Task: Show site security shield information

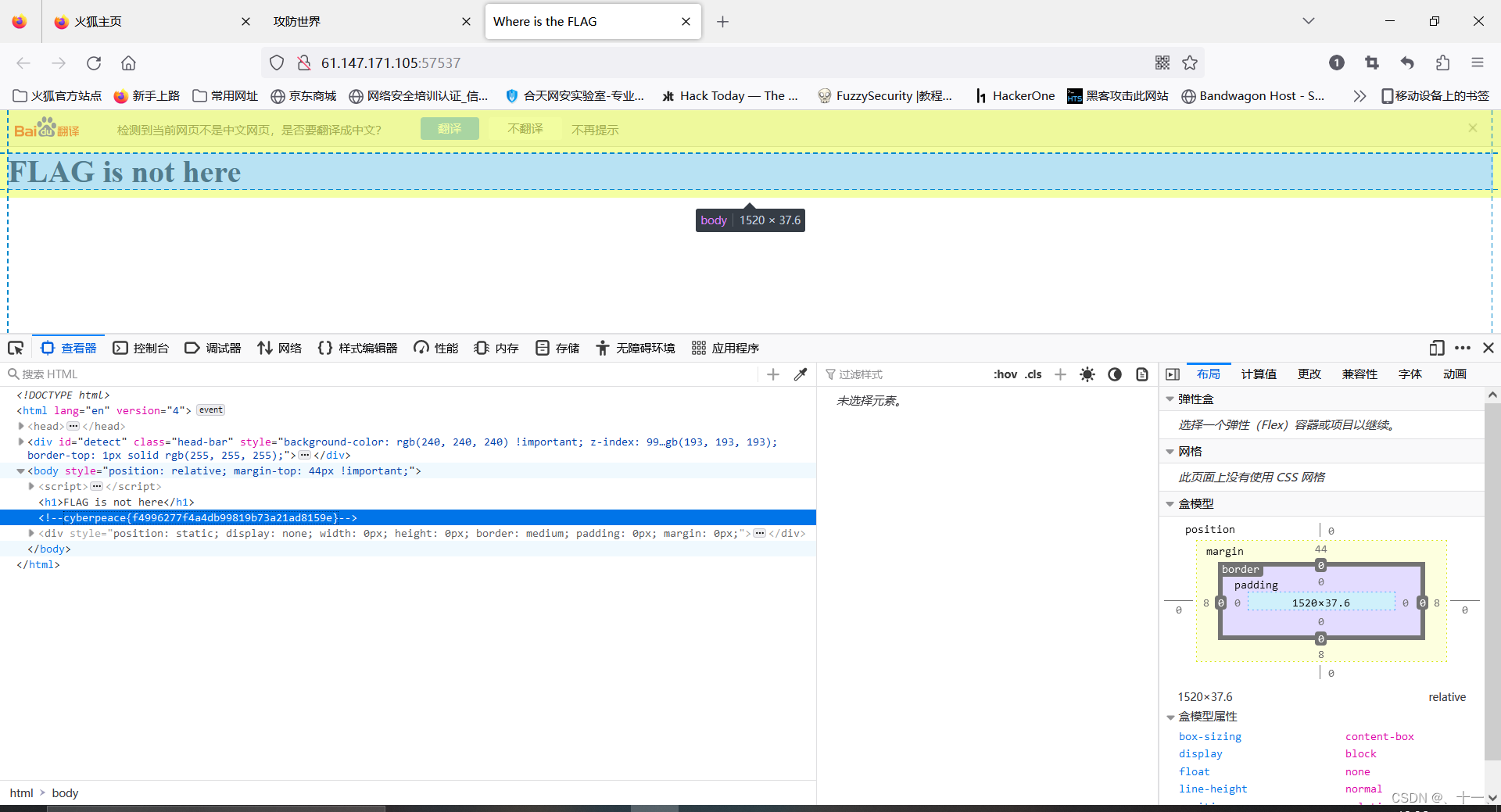Action: [277, 63]
